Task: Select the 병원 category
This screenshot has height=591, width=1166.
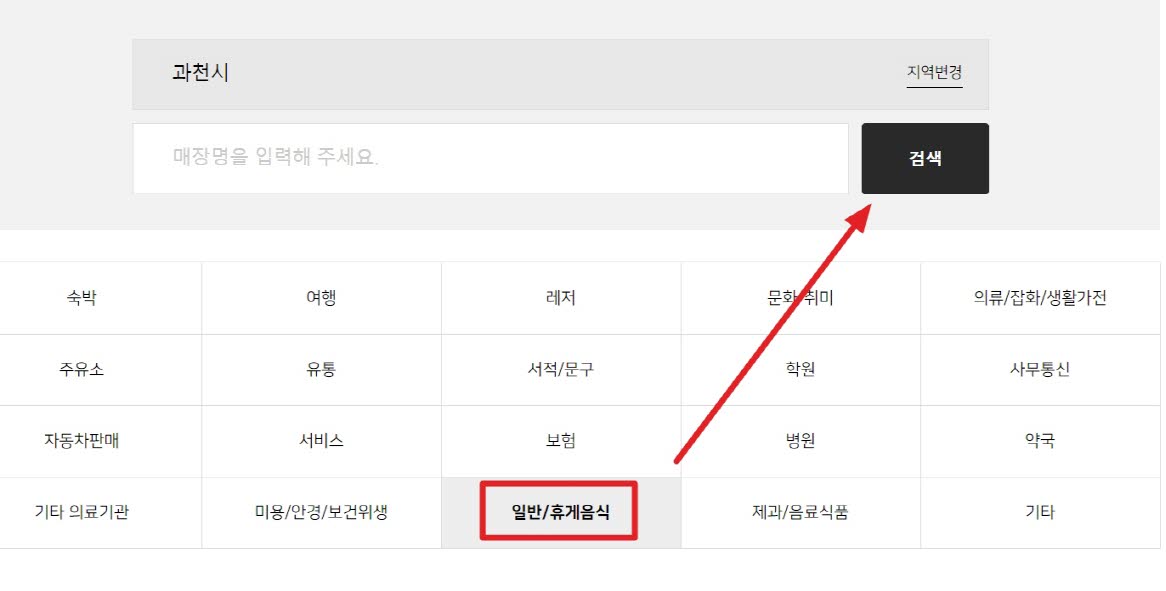Action: pos(801,441)
